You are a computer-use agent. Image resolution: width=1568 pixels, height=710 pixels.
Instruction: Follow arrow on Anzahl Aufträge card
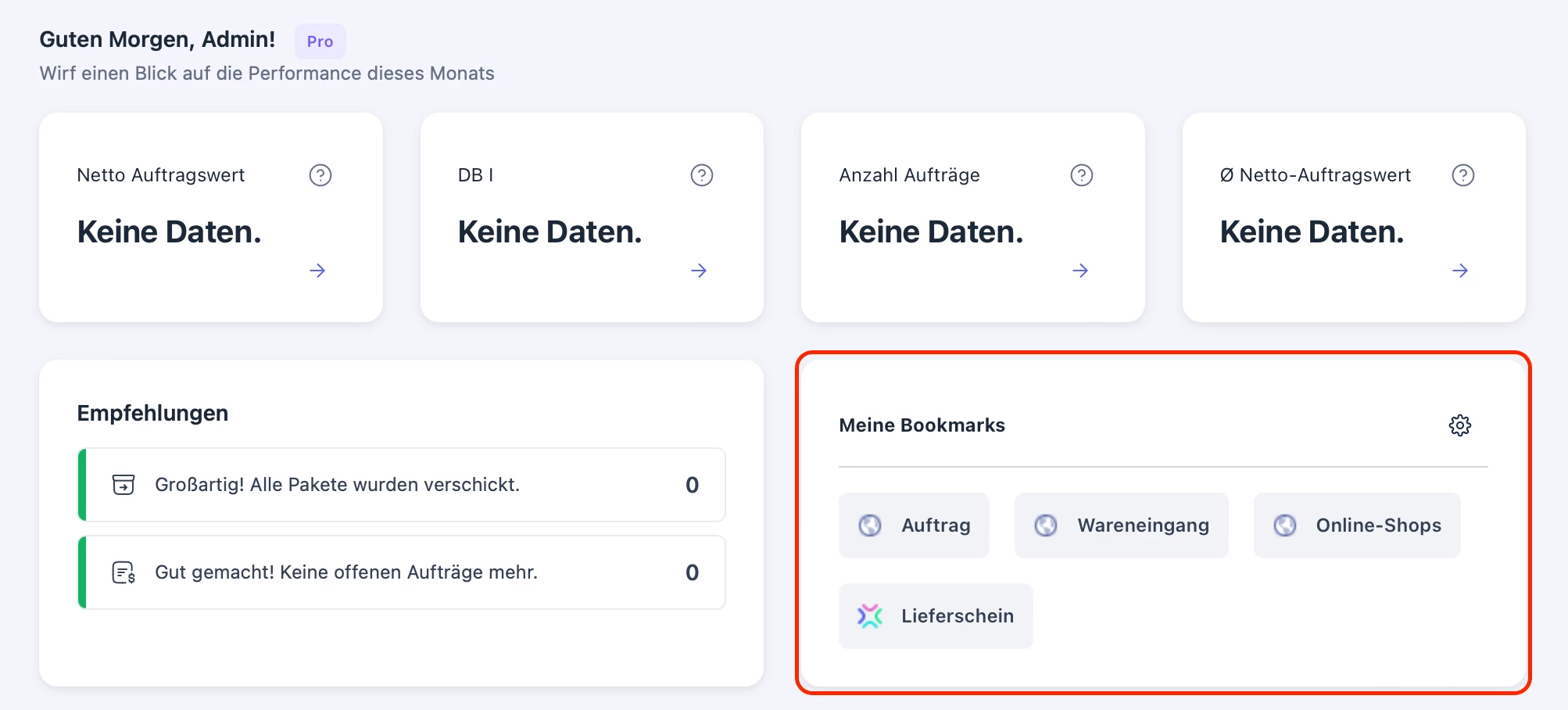(1080, 271)
